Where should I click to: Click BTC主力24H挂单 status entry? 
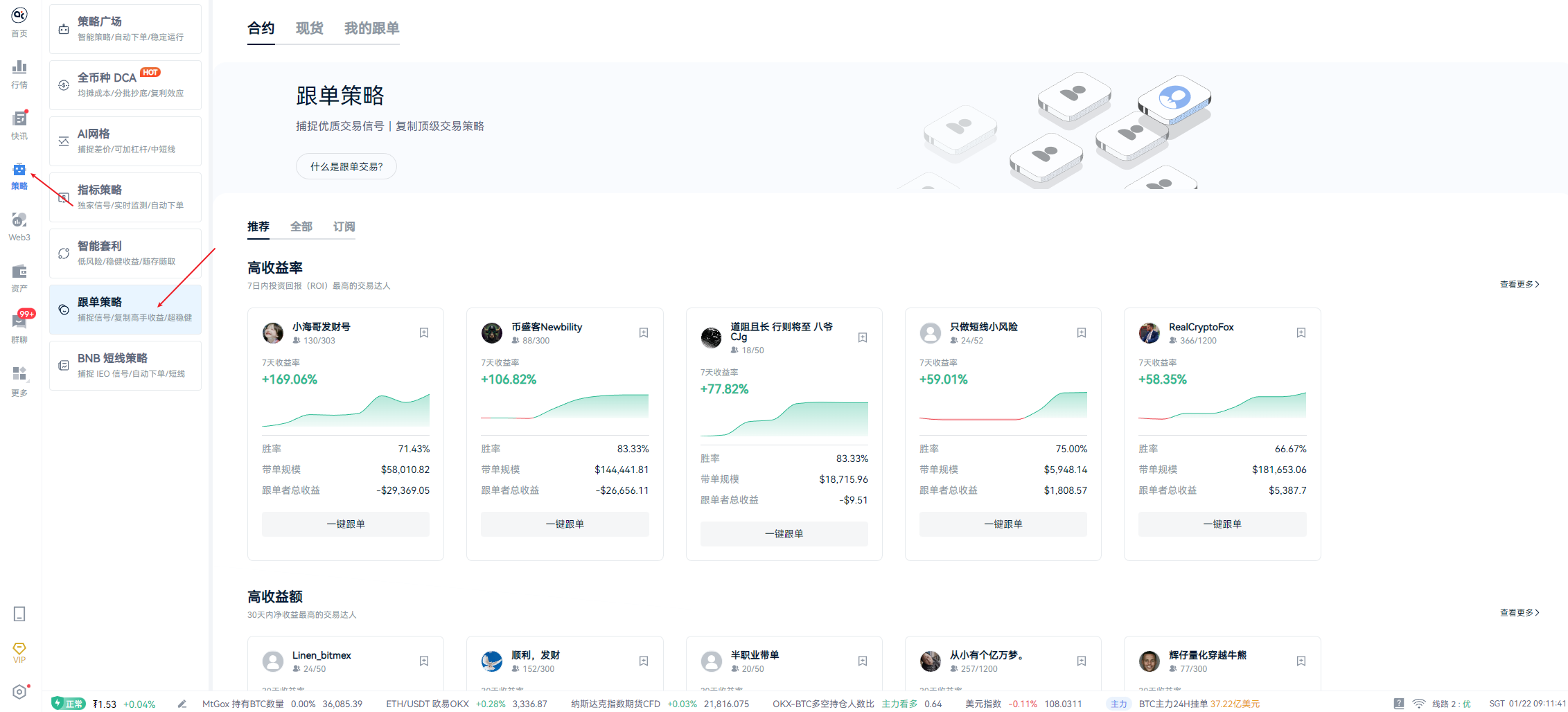1199,704
